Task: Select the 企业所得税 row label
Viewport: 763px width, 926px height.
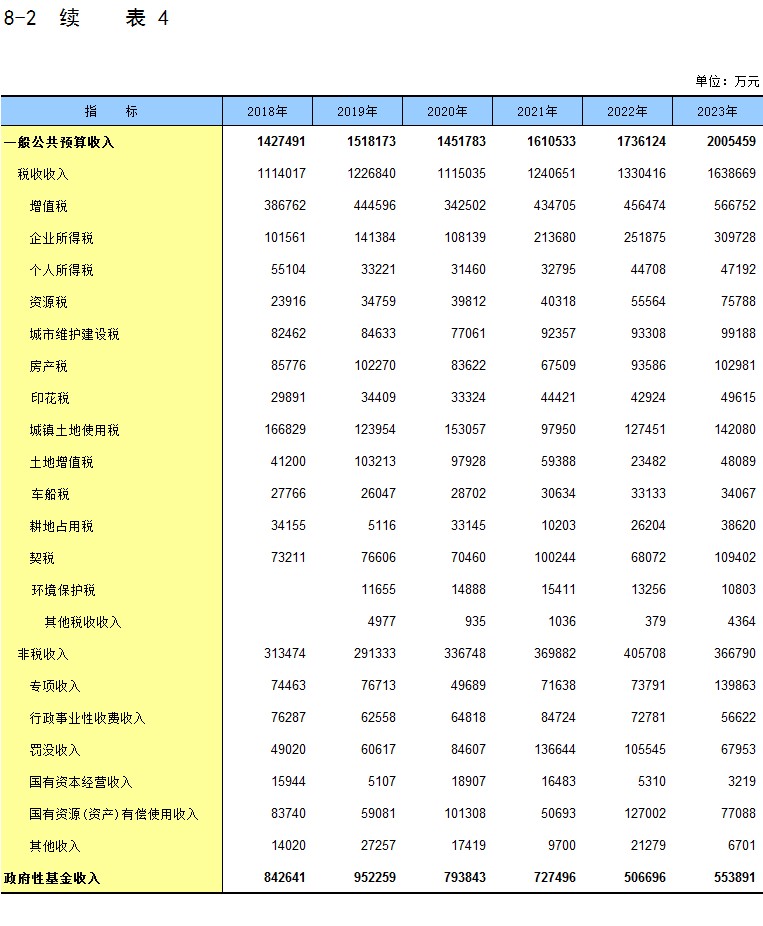Action: point(62,238)
